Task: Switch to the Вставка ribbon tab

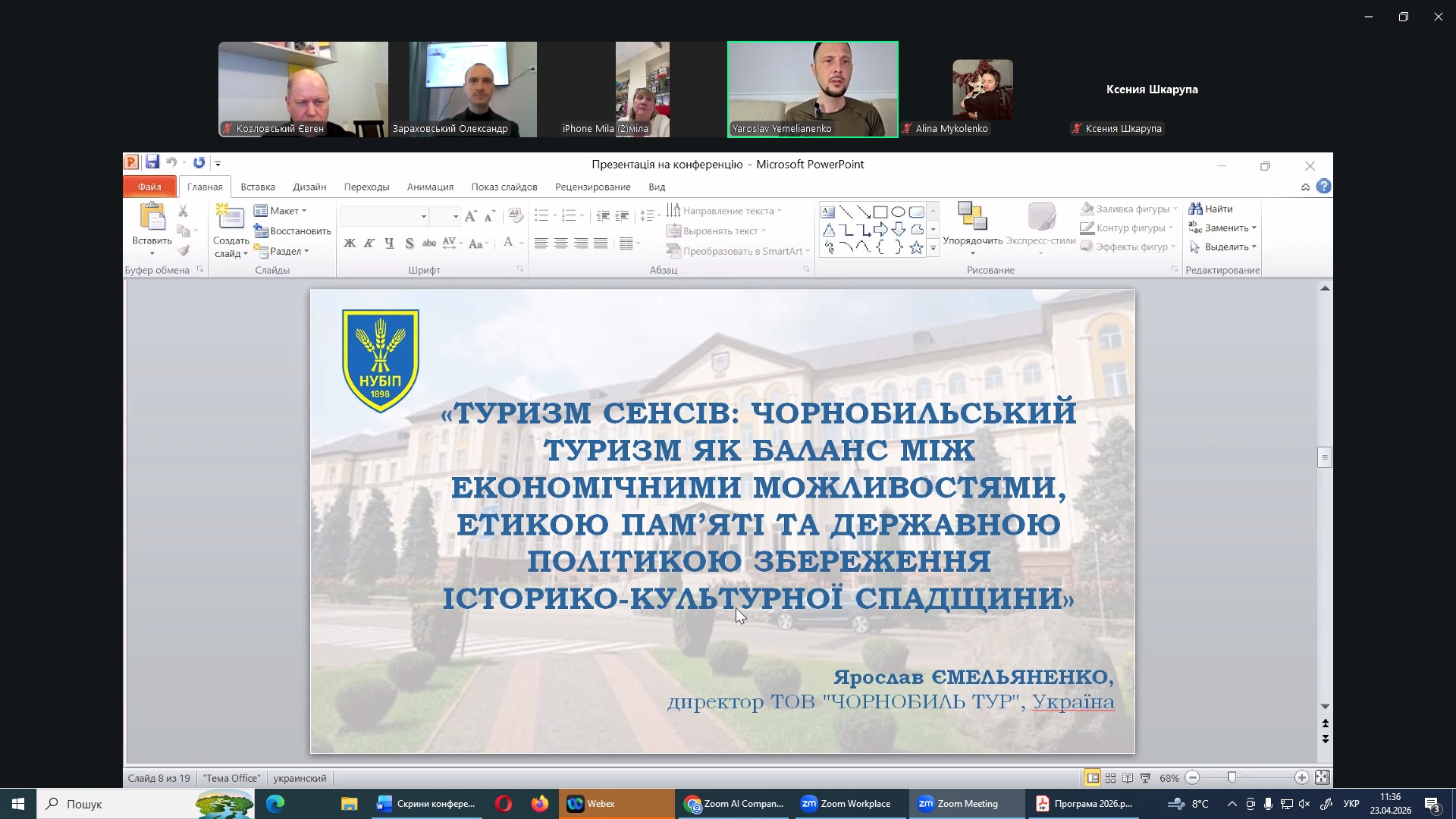Action: point(258,187)
